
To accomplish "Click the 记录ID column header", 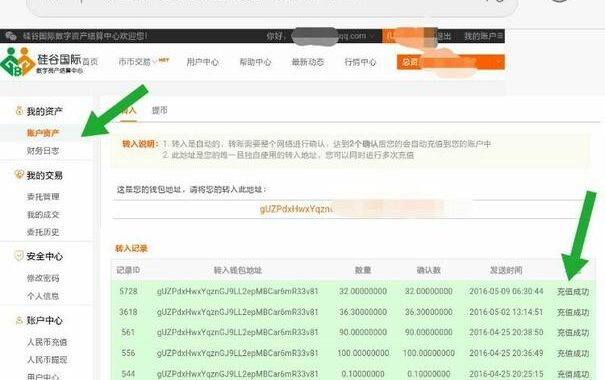I will click(x=128, y=270).
